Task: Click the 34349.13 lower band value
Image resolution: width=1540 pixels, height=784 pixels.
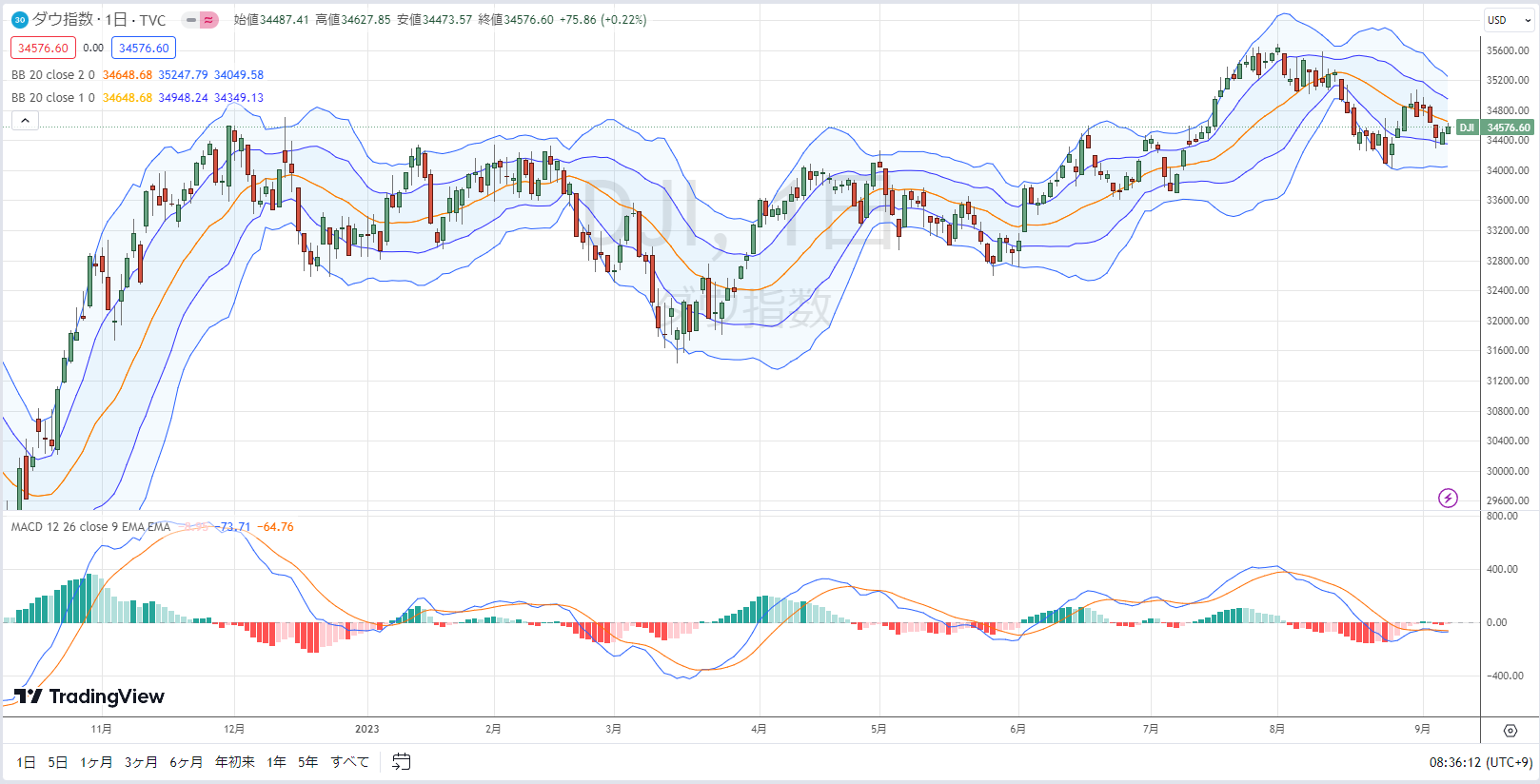Action: (239, 98)
